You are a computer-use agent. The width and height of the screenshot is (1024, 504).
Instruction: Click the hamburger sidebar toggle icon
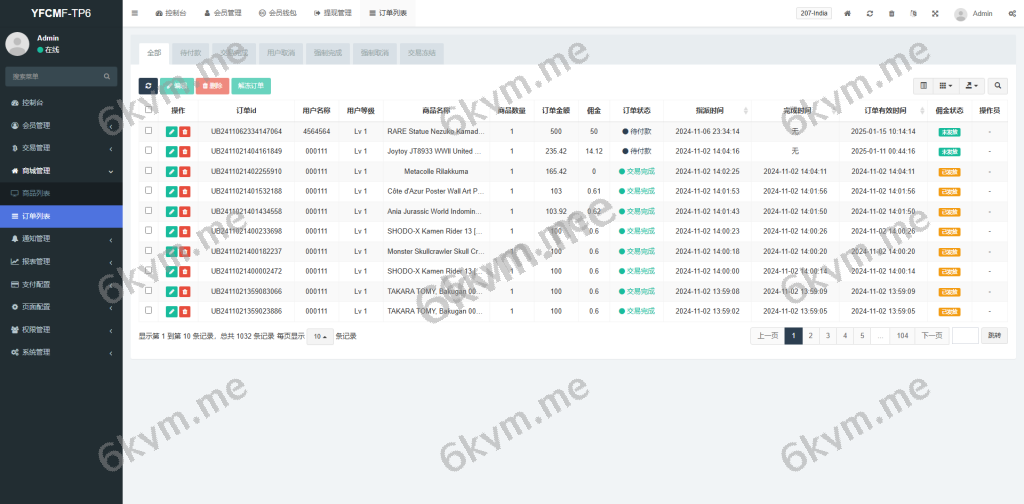pos(135,14)
